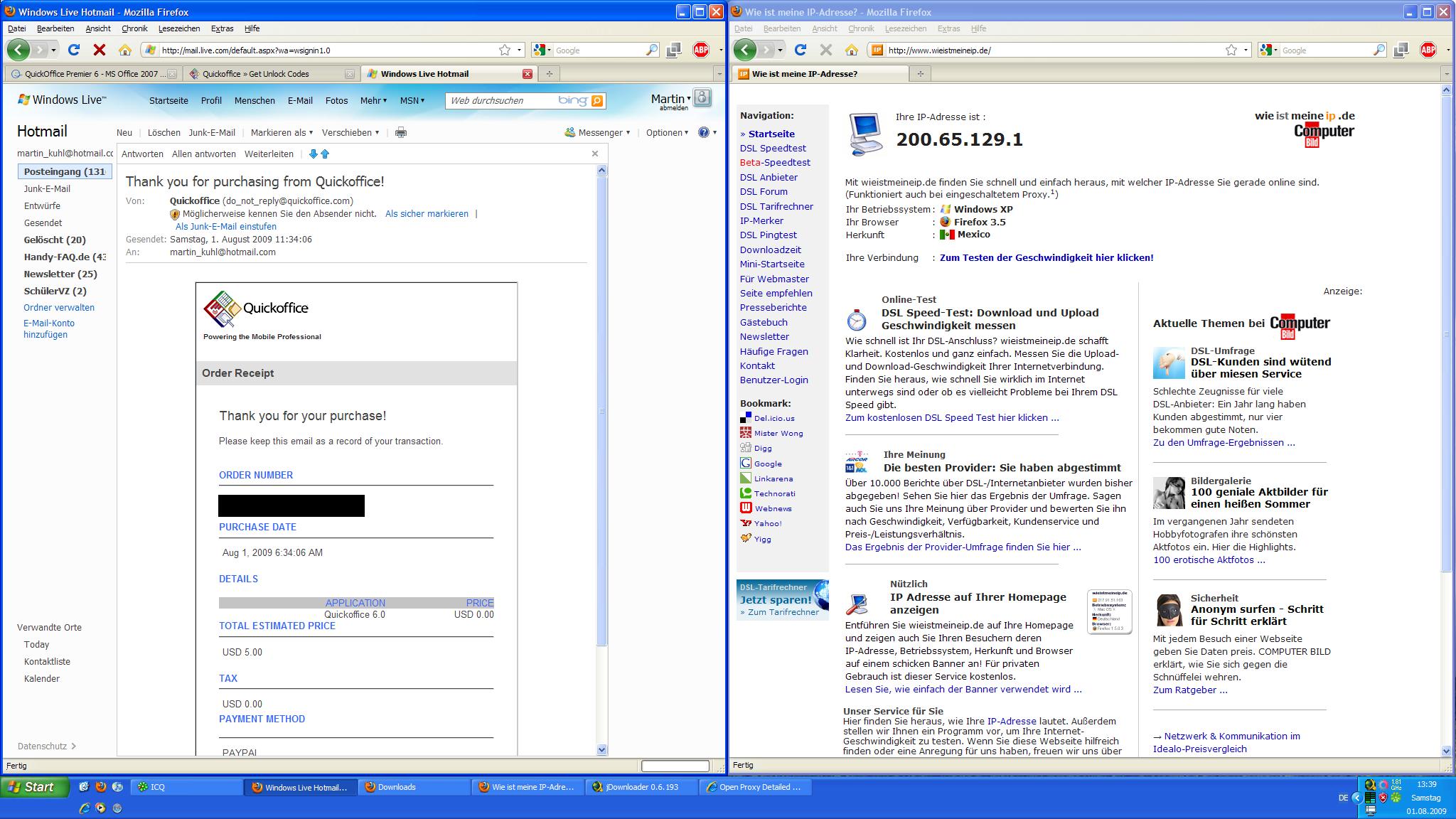Open 'Open Proxy Detailed' taskbar button

[755, 787]
